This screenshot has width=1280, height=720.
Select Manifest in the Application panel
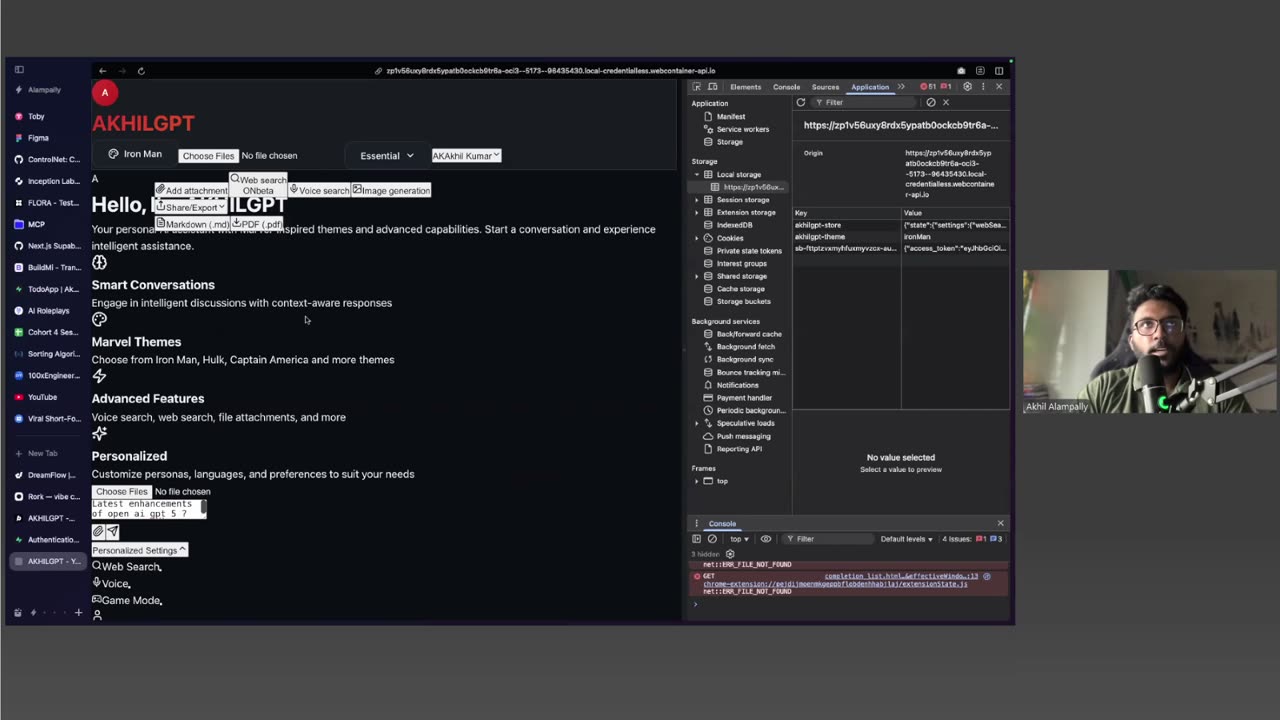tap(731, 116)
